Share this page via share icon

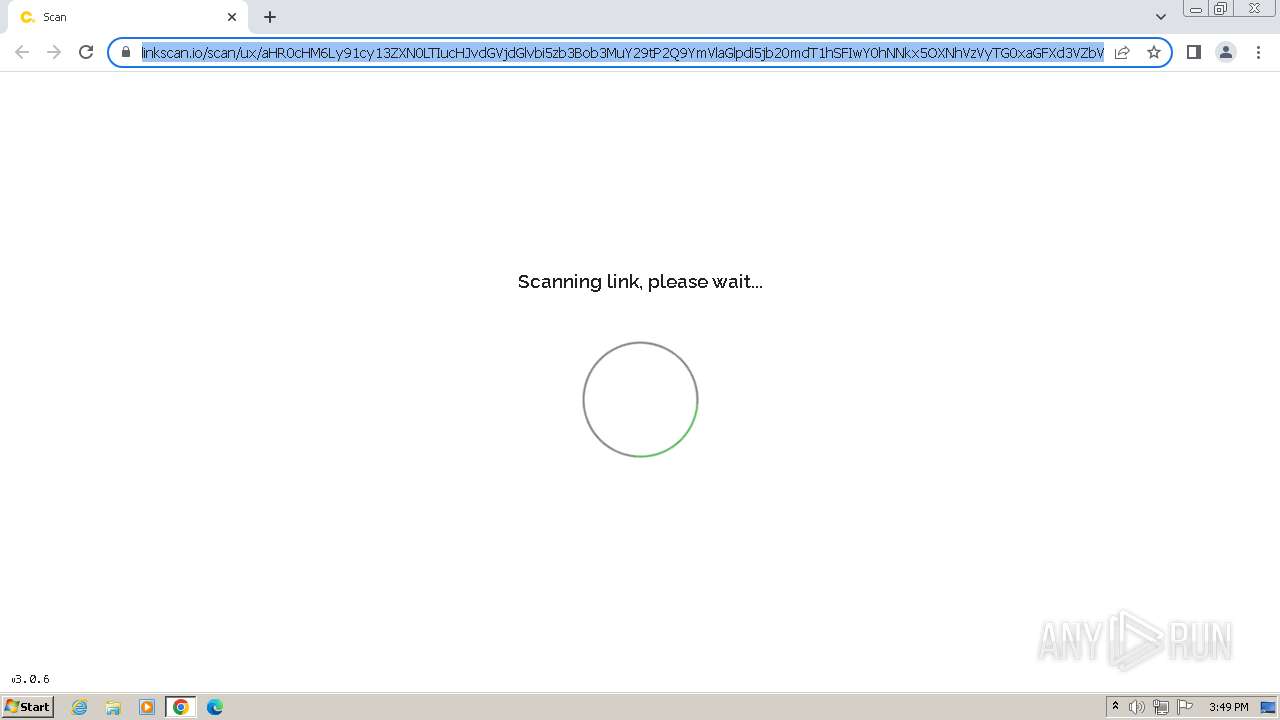coord(1122,52)
